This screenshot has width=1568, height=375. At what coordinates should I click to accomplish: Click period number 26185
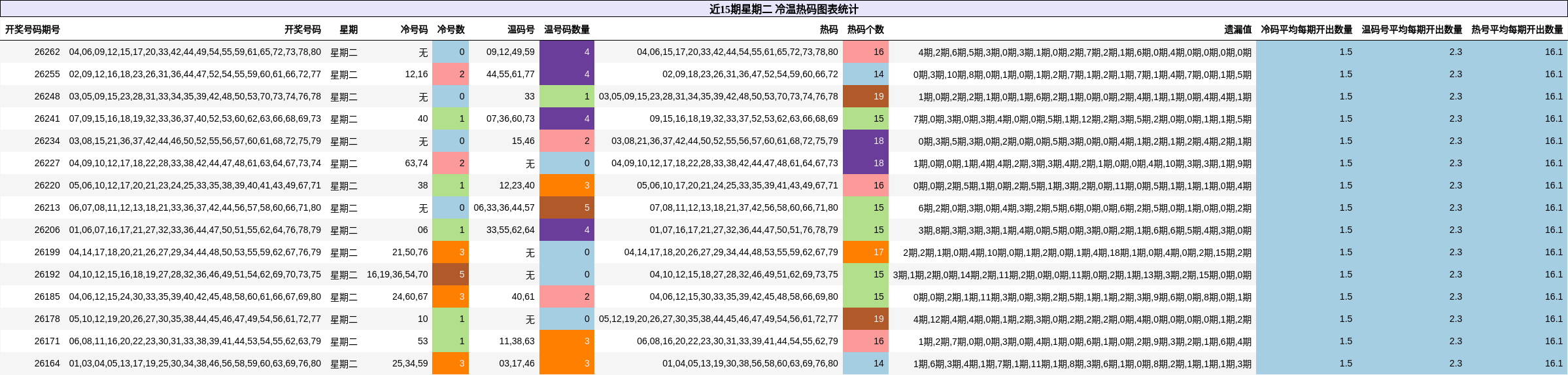tap(47, 296)
